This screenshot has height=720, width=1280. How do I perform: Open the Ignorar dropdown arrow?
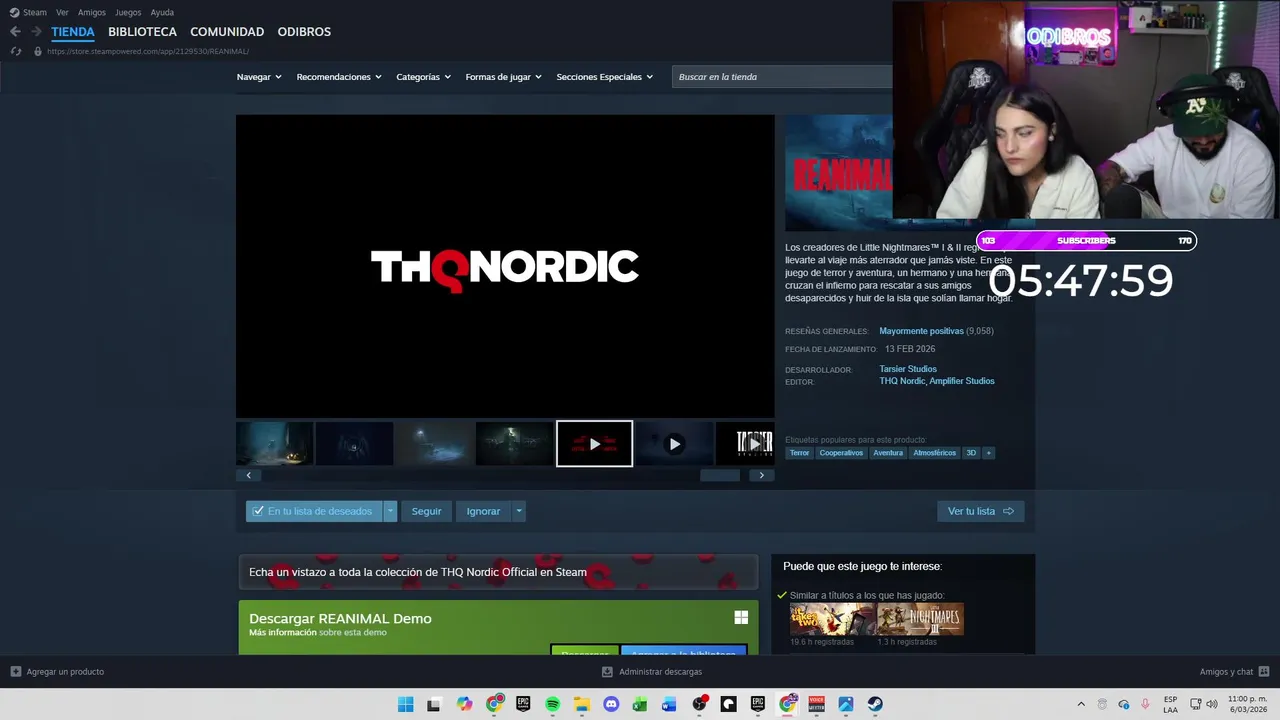(518, 511)
